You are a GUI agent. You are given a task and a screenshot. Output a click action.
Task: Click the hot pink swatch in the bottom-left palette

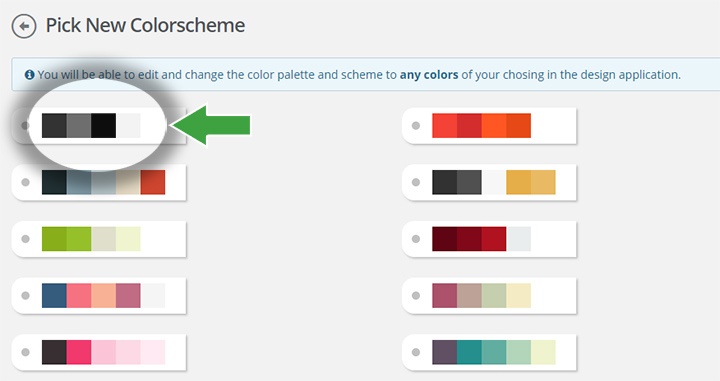(79, 352)
